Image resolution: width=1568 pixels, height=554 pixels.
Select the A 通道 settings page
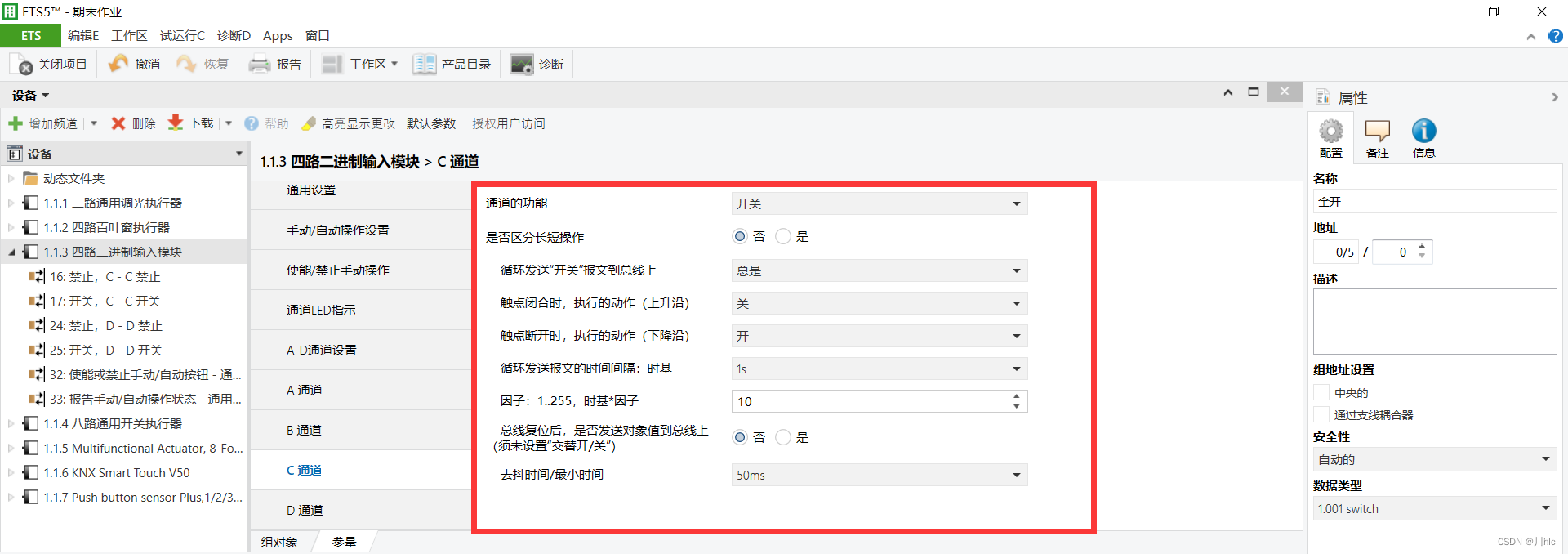[304, 390]
